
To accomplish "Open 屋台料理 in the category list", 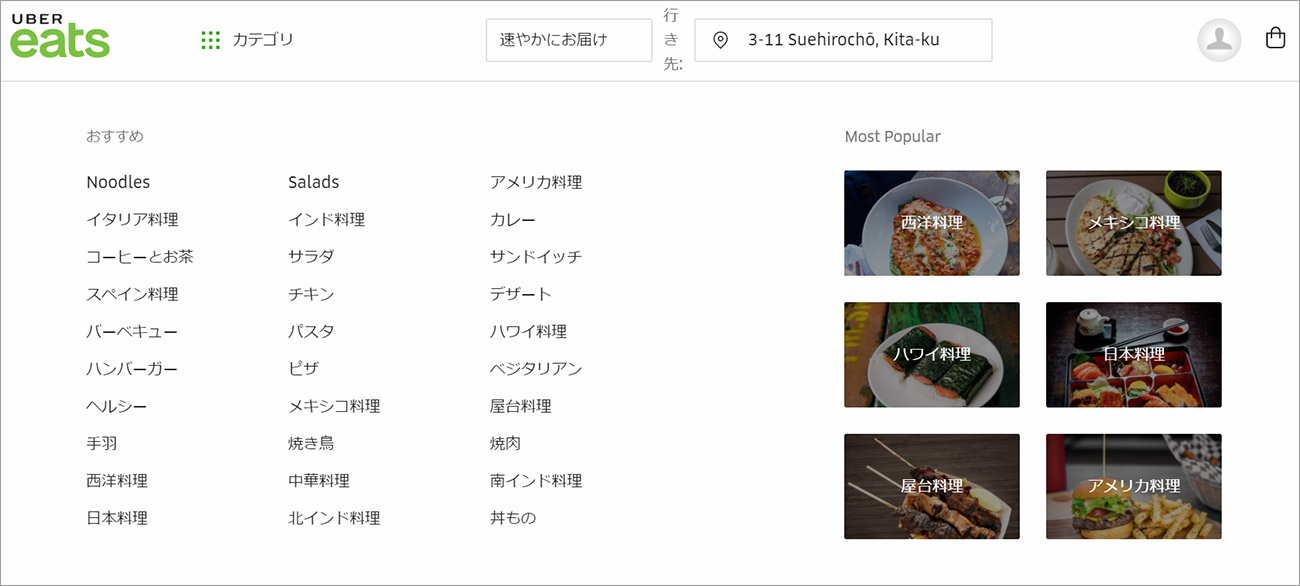I will [521, 406].
